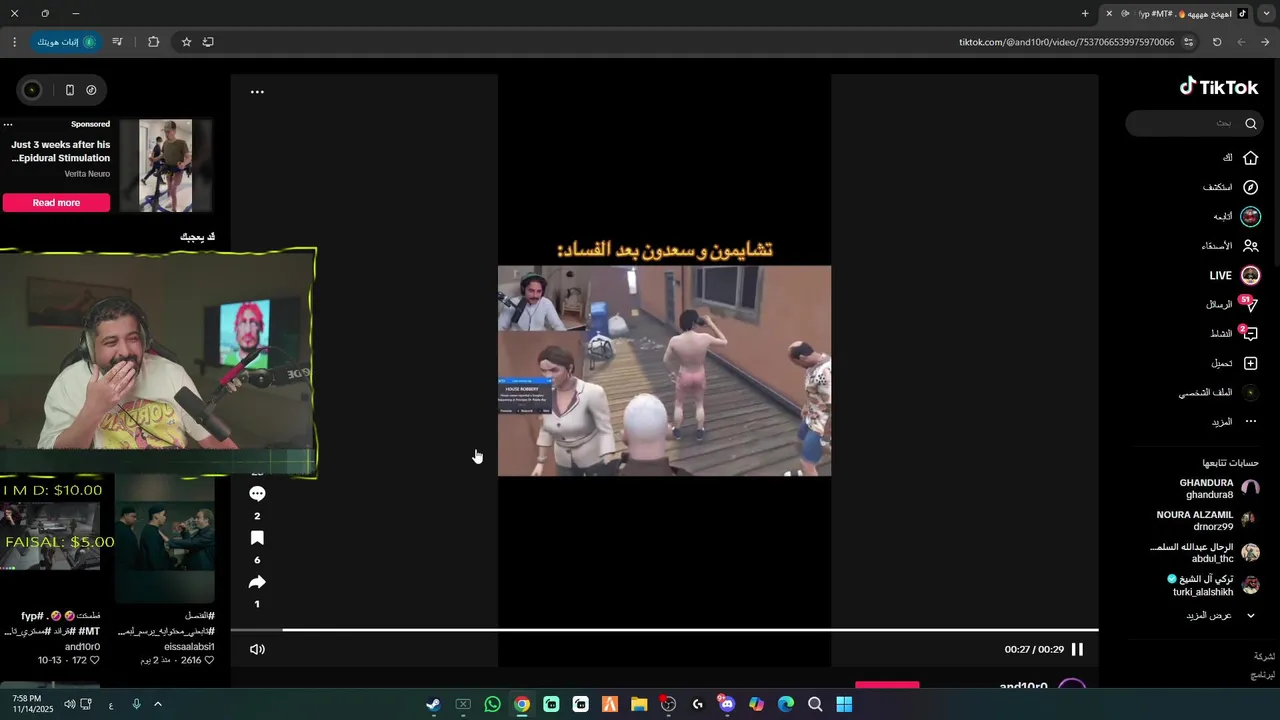The image size is (1280, 720).
Task: Pause the video with the pause button
Action: 1077,649
